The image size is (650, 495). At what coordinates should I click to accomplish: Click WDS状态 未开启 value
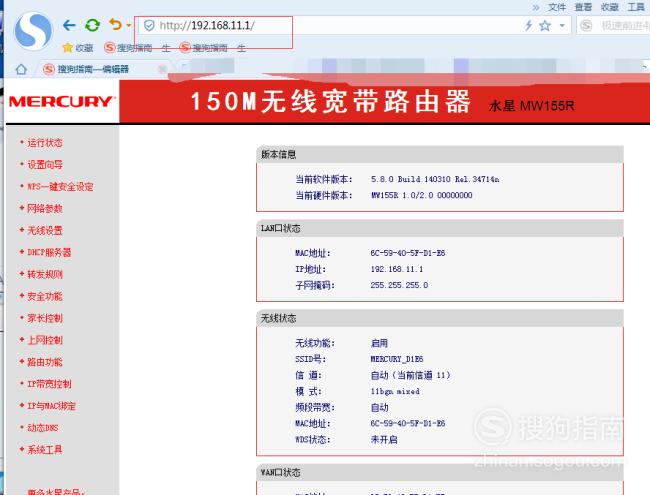tap(384, 439)
